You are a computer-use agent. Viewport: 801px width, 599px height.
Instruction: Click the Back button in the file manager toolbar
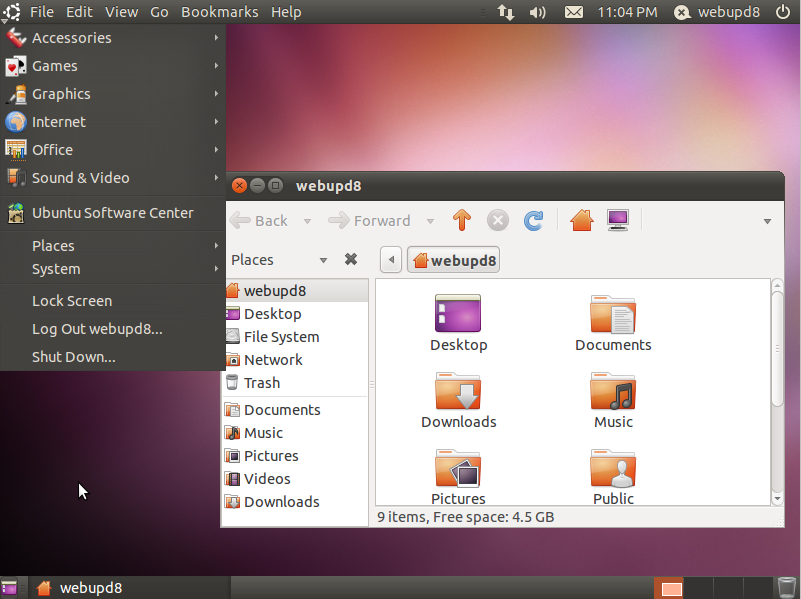[260, 221]
